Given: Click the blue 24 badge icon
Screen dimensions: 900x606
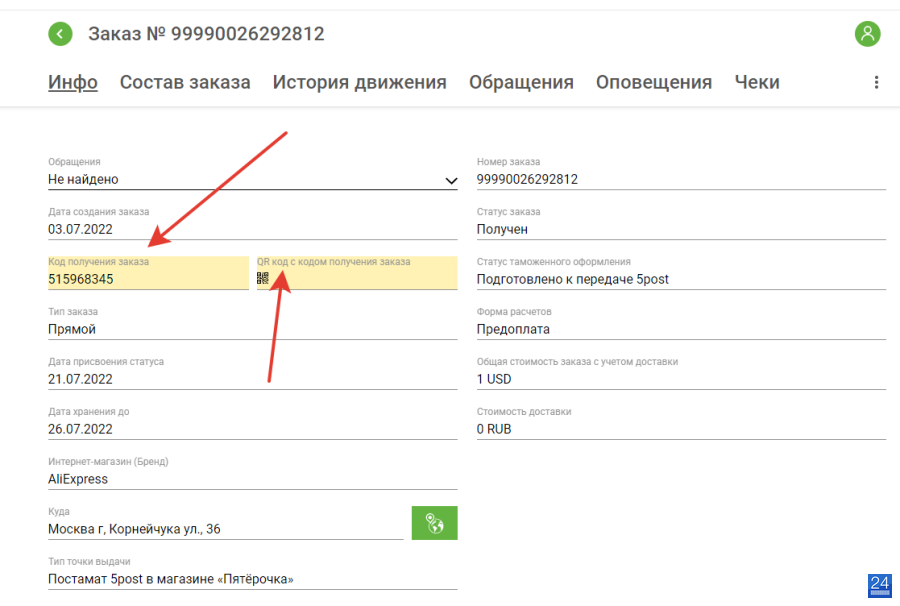Looking at the screenshot, I should pyautogui.click(x=879, y=586).
